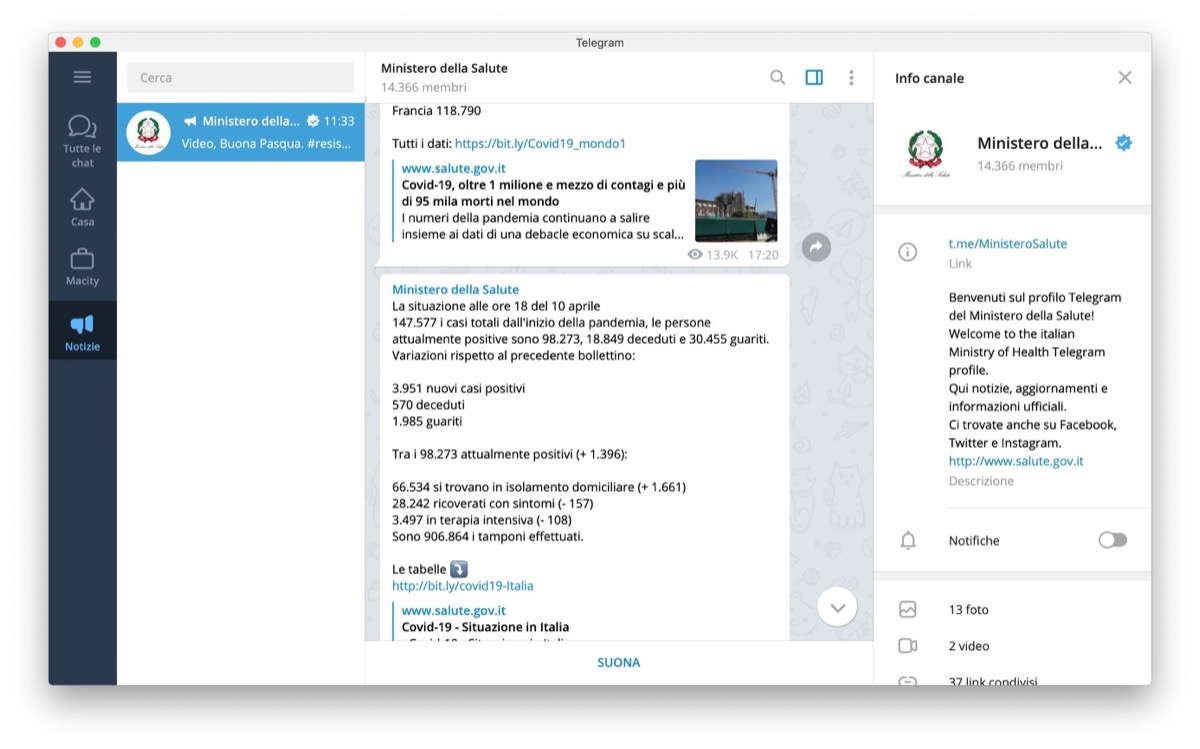Open http://www.salute.gov.it in description
This screenshot has height=749, width=1200.
point(1016,461)
